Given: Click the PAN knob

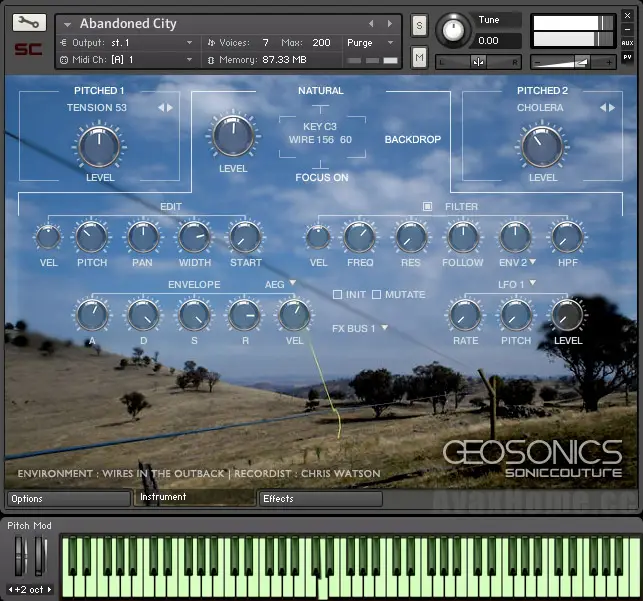Looking at the screenshot, I should point(143,237).
